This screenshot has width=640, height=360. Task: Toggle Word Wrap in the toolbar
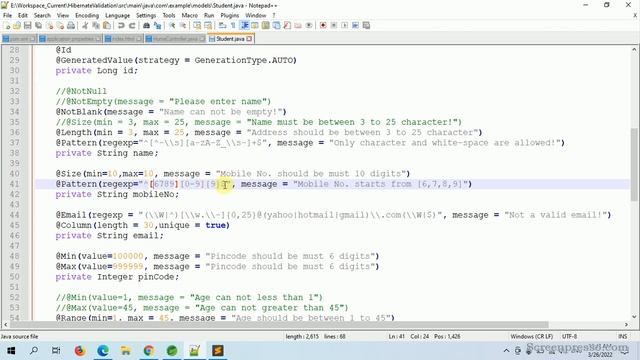222,25
